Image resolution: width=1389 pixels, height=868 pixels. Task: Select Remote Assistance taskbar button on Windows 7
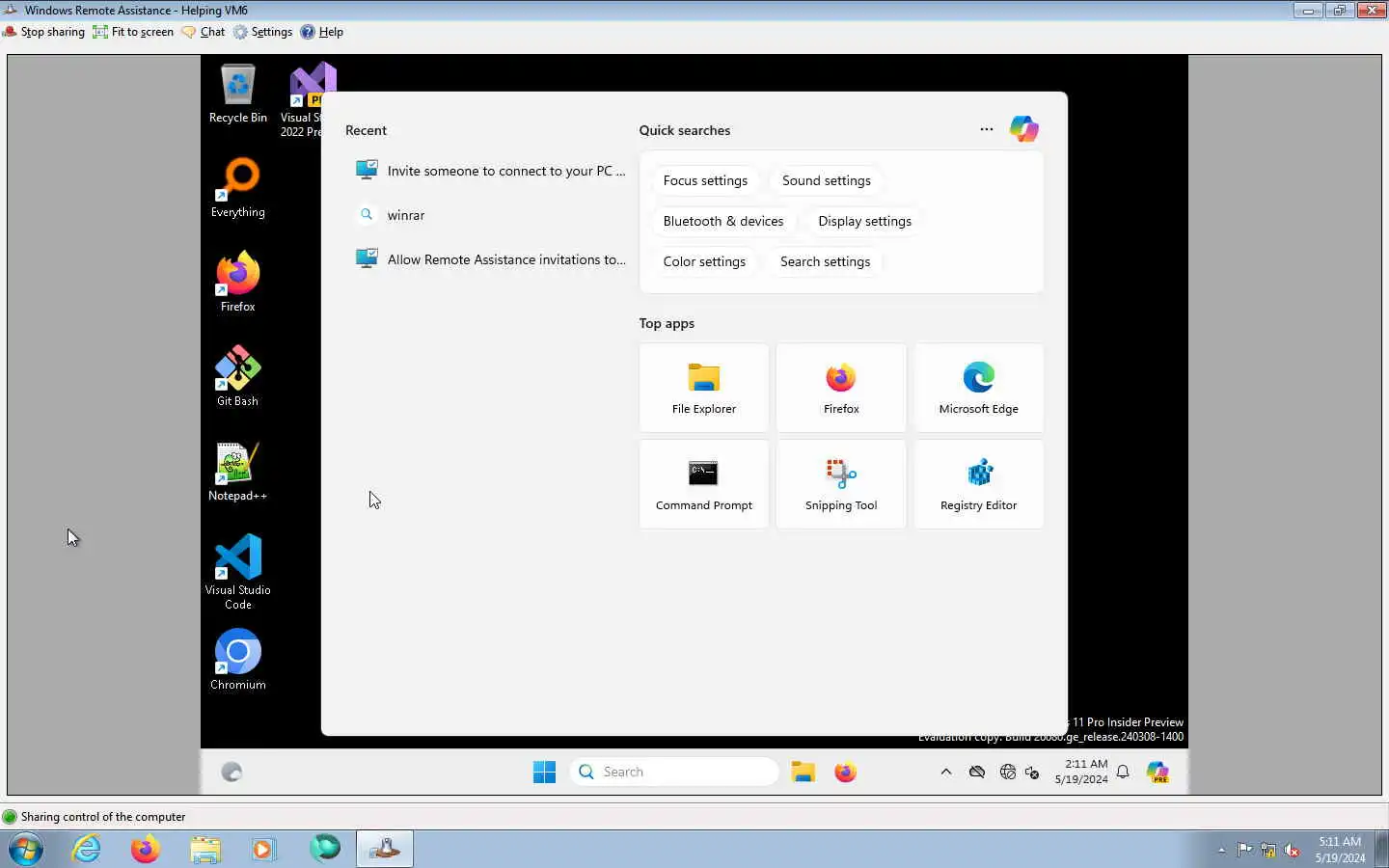385,850
